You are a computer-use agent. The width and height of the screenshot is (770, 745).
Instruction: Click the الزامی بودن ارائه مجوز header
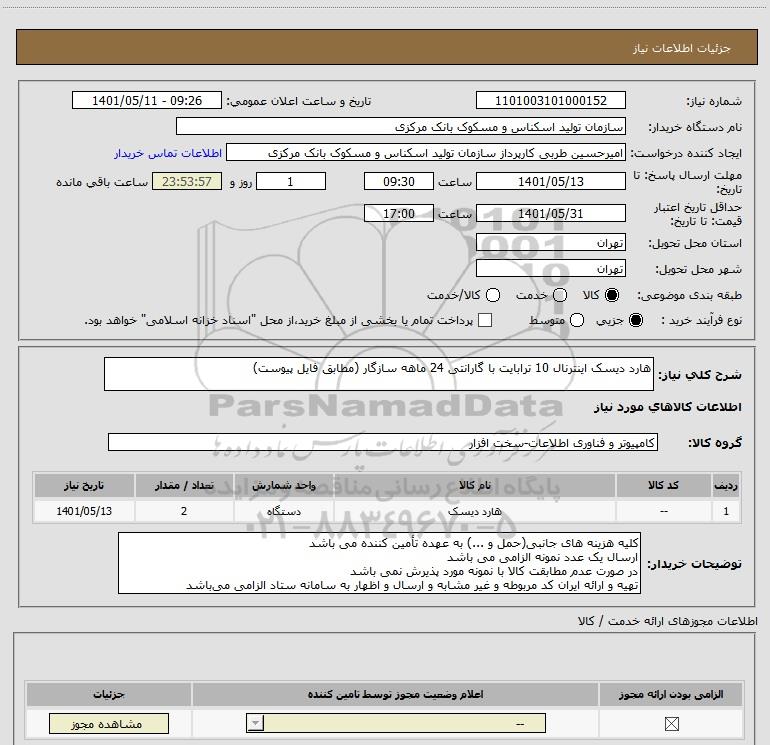[671, 694]
